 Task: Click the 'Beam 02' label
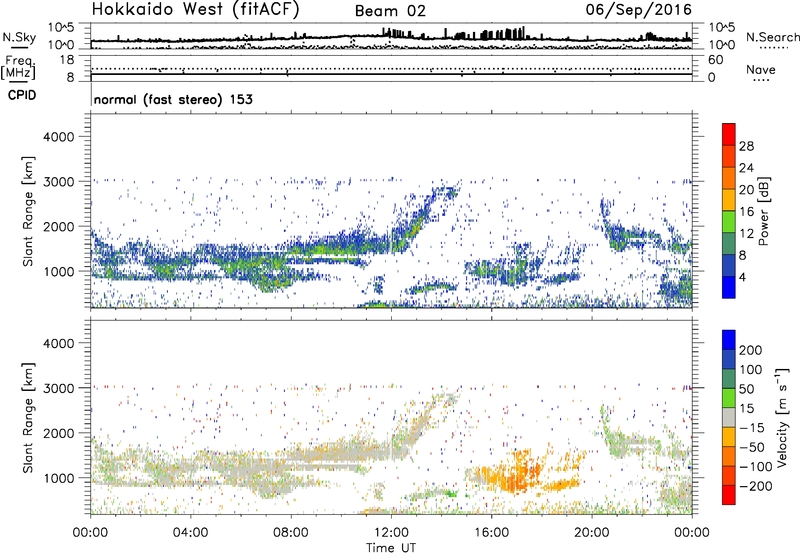(x=390, y=11)
